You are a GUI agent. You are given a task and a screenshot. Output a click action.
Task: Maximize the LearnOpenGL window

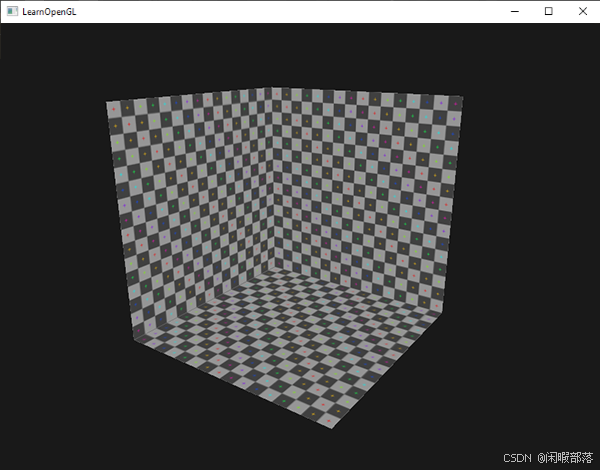coord(548,11)
